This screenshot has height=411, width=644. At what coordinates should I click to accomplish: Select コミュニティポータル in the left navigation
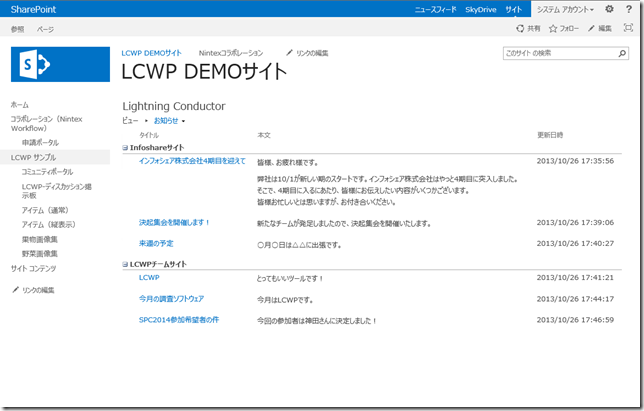coord(47,172)
